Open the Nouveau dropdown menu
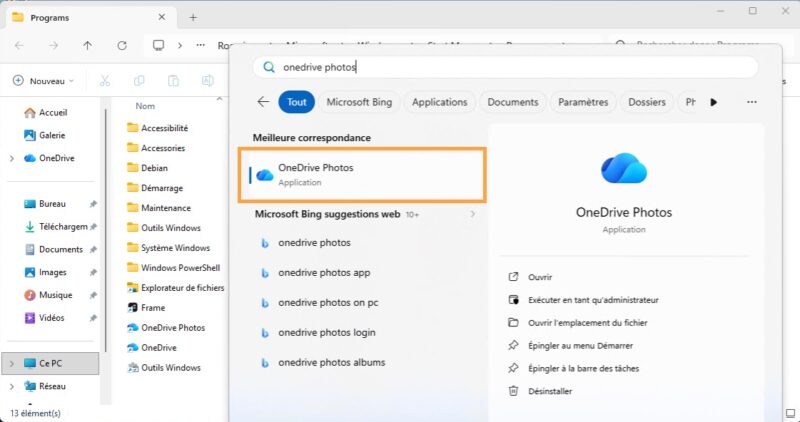This screenshot has height=422, width=800. [x=43, y=81]
